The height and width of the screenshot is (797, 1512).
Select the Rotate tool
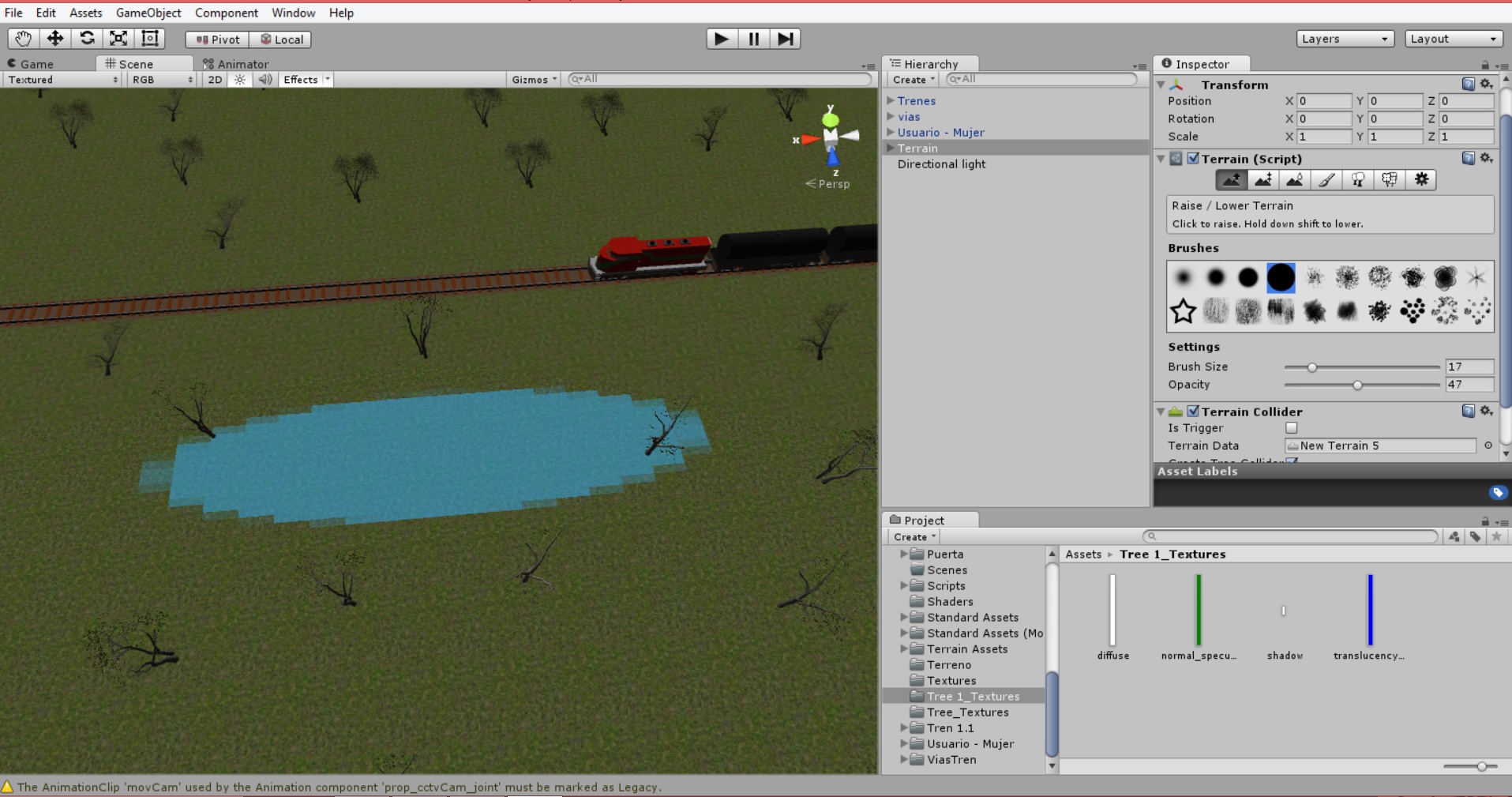pos(87,39)
